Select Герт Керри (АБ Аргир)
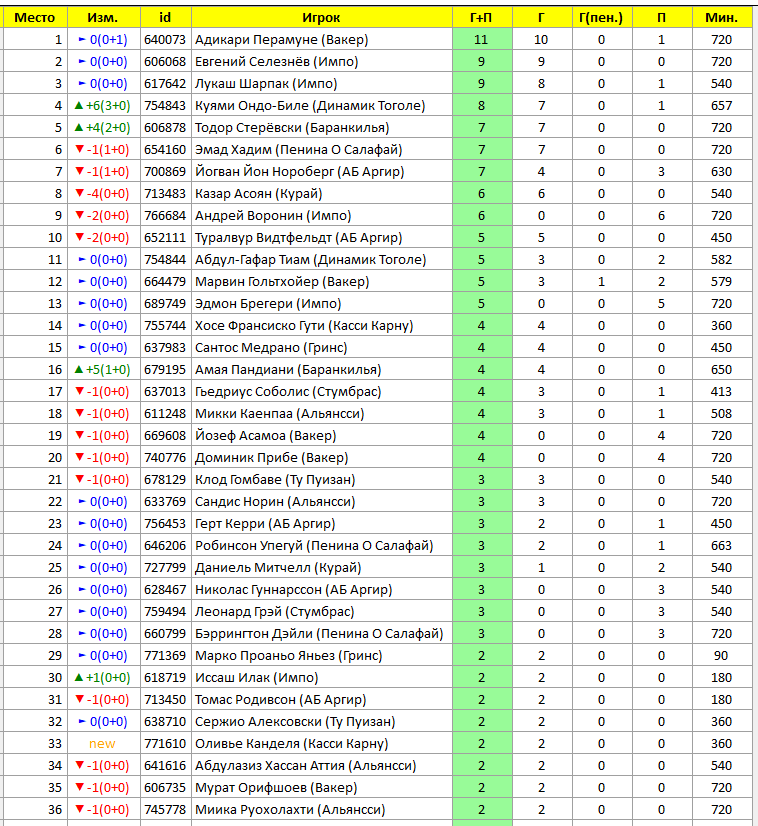Screen dimensions: 758x826 tap(265, 524)
